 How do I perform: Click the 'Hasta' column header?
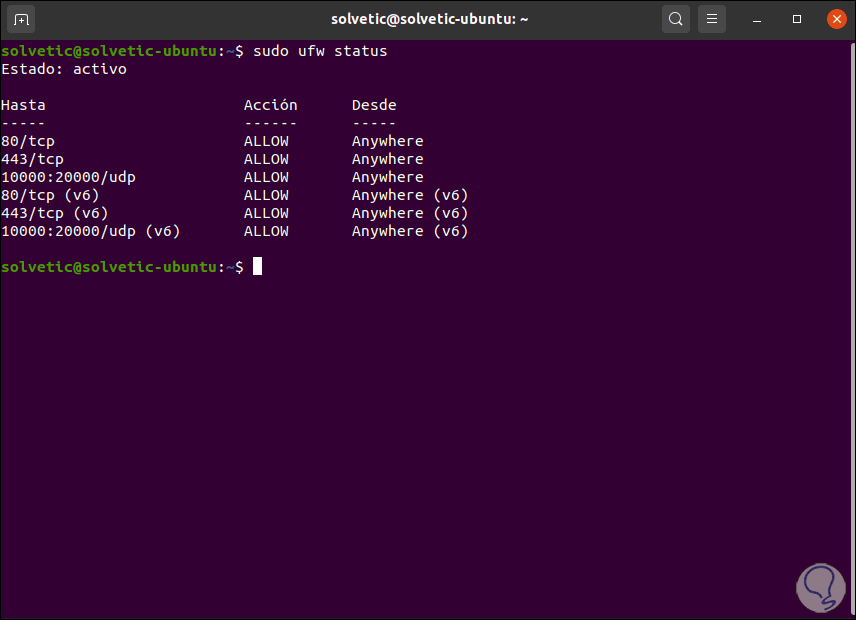[x=23, y=105]
